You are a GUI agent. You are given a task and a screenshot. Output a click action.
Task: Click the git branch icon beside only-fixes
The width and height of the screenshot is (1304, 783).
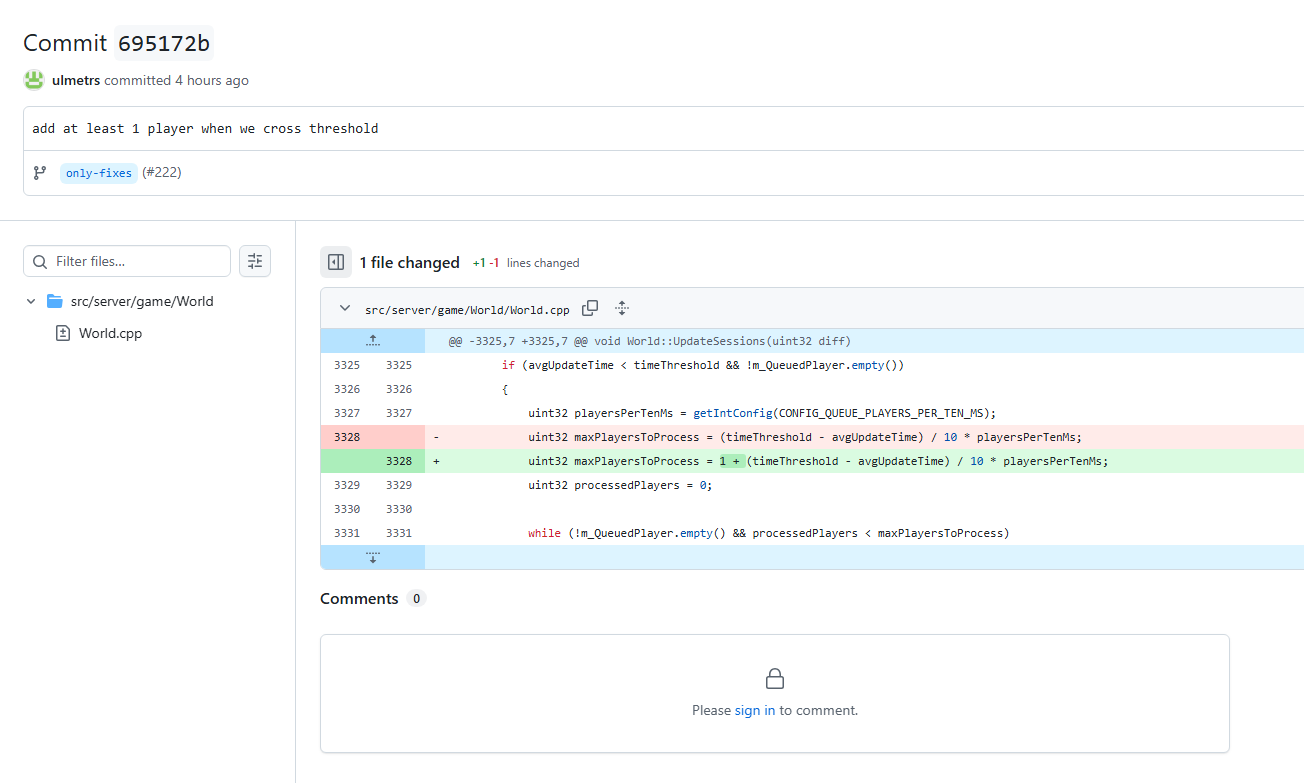tap(40, 173)
